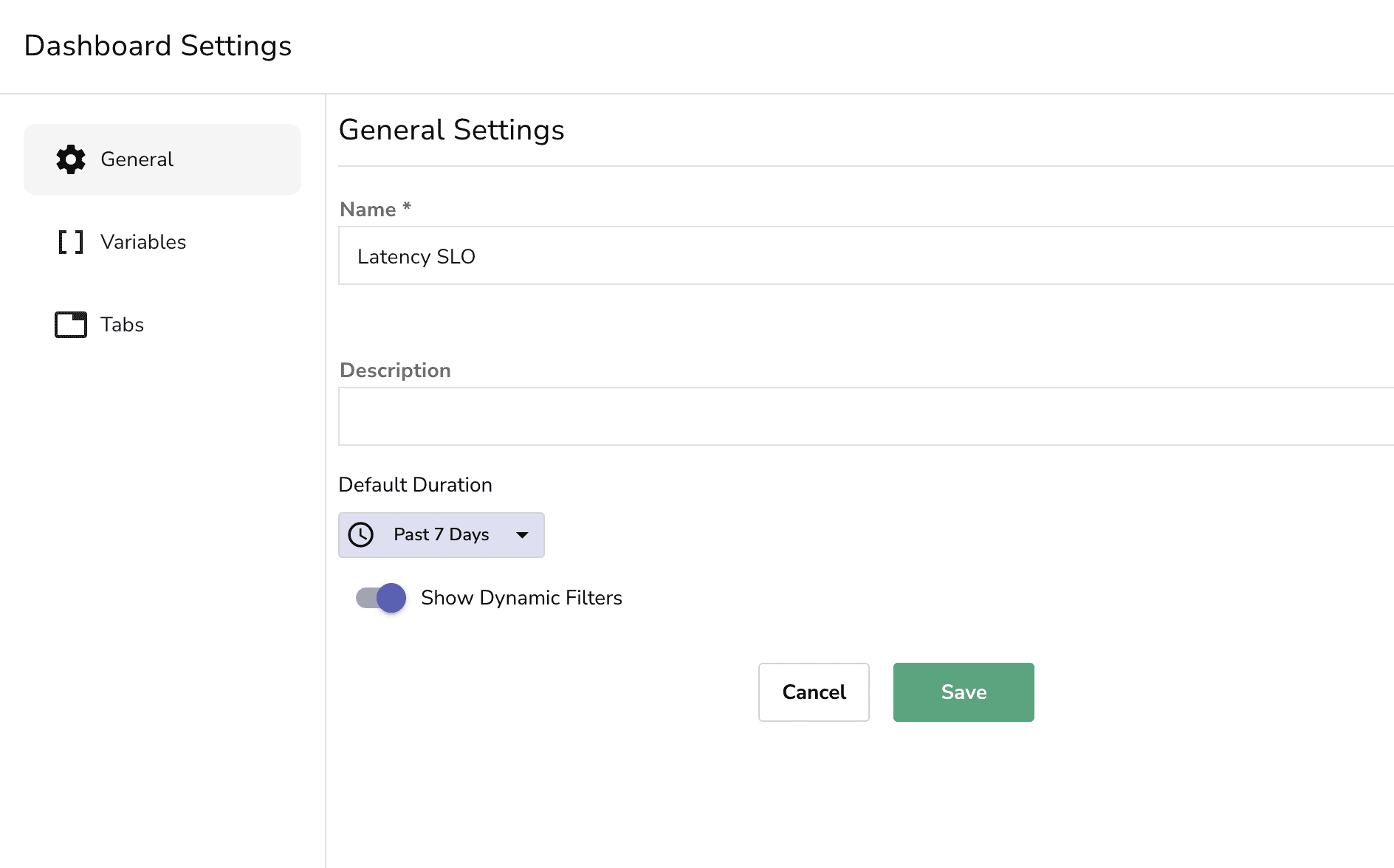Click the Tabs window icon in the sidebar
Image resolution: width=1394 pixels, height=868 pixels.
pyautogui.click(x=70, y=325)
